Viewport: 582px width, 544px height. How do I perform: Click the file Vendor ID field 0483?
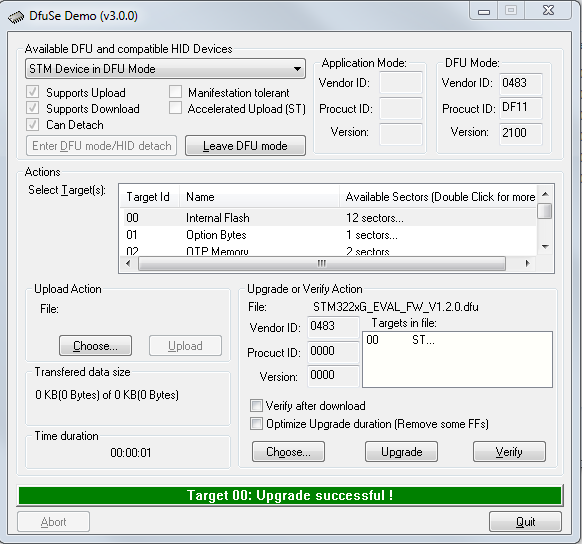(333, 327)
